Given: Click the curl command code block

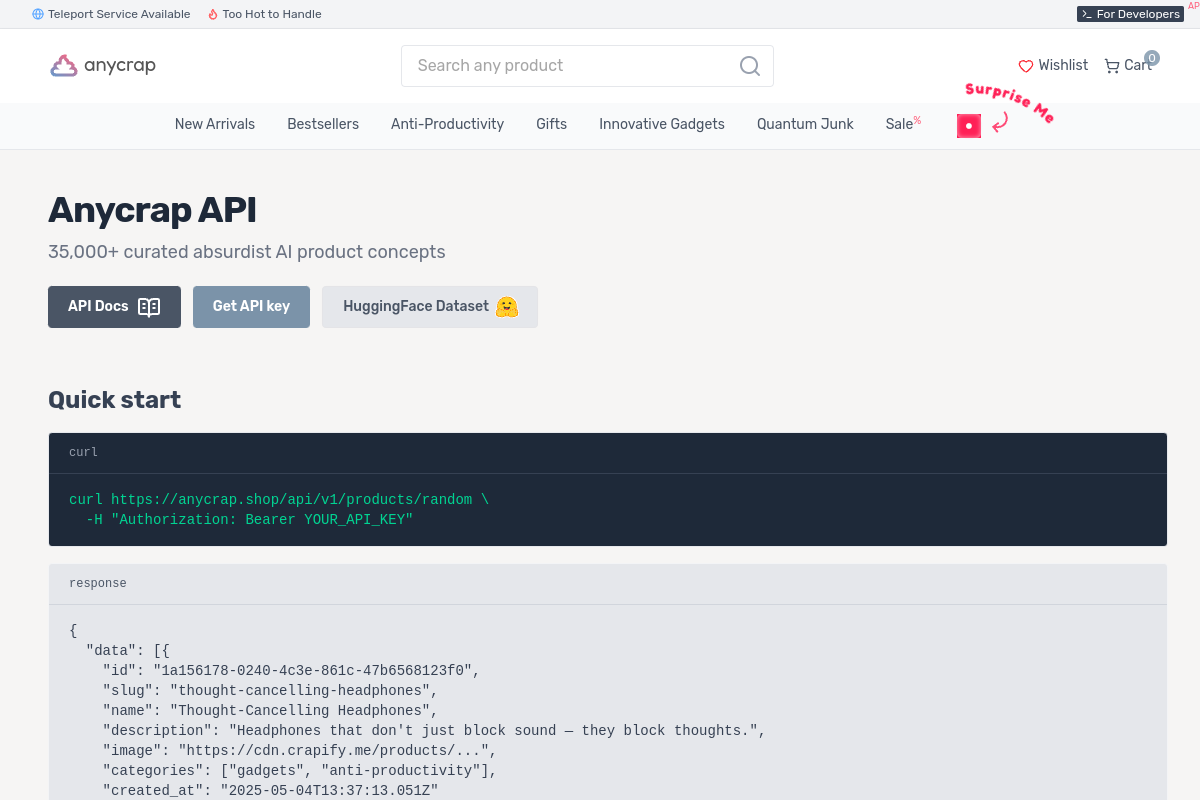Looking at the screenshot, I should click(x=608, y=510).
